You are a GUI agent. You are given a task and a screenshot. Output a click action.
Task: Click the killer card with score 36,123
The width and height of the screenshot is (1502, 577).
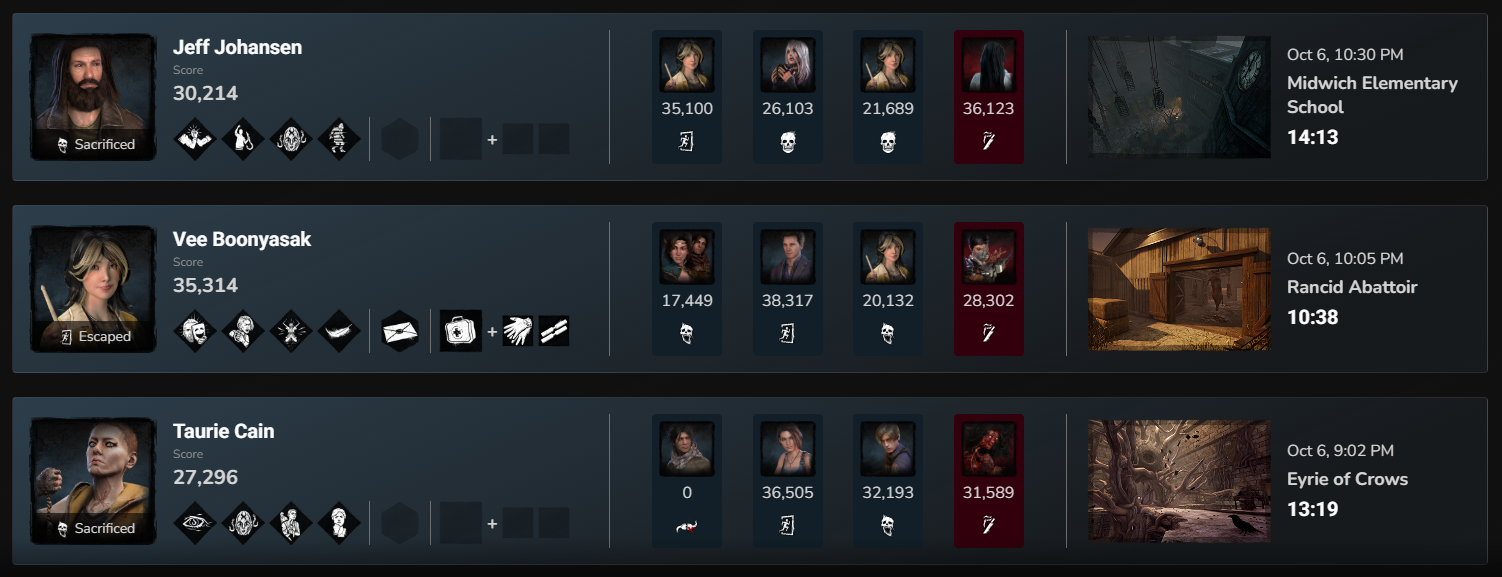(989, 96)
